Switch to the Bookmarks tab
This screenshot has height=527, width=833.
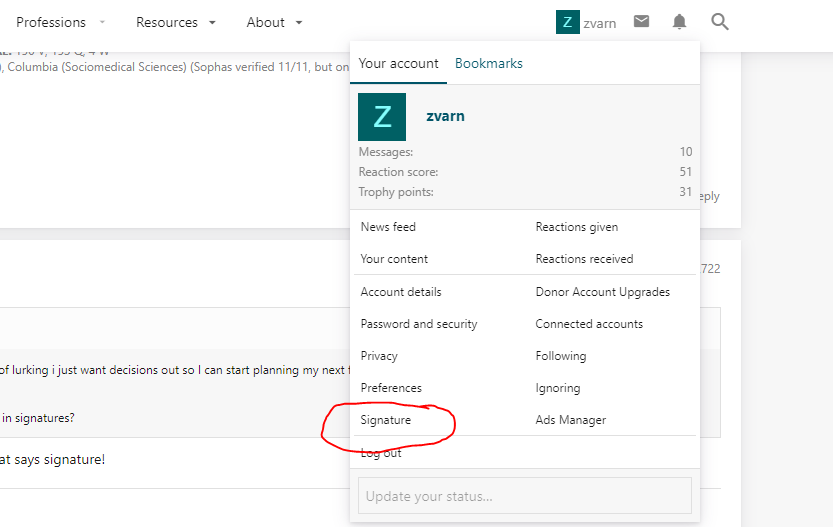[488, 63]
